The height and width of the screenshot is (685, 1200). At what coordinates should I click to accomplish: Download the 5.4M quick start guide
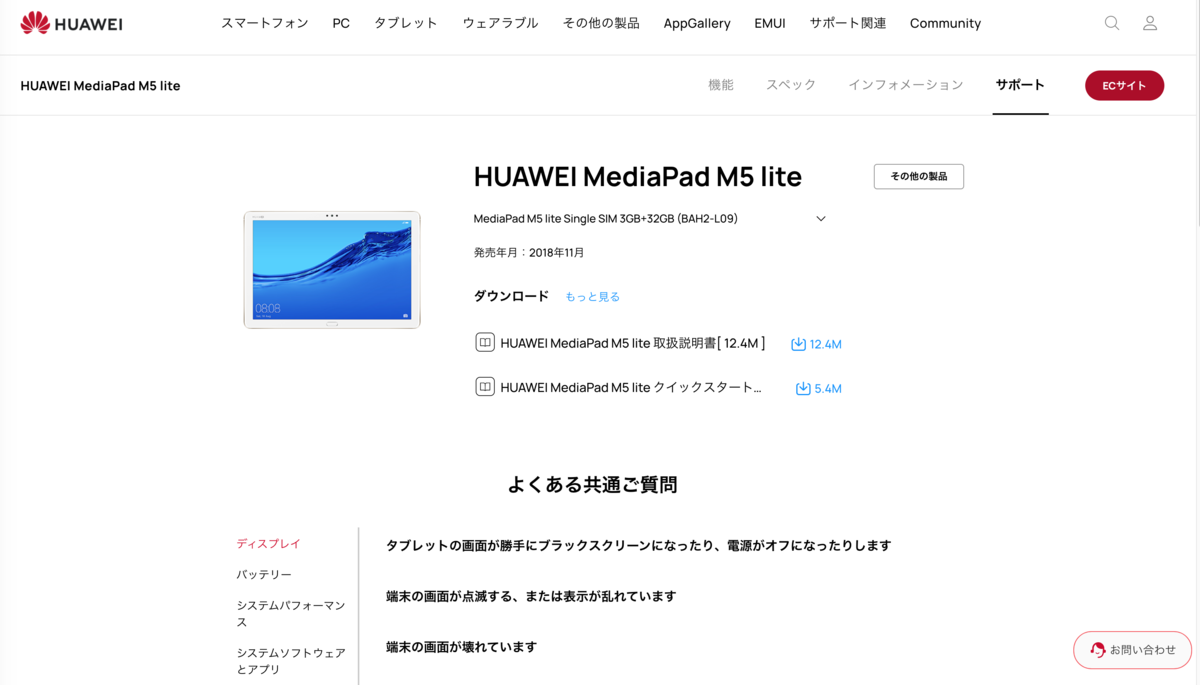819,388
